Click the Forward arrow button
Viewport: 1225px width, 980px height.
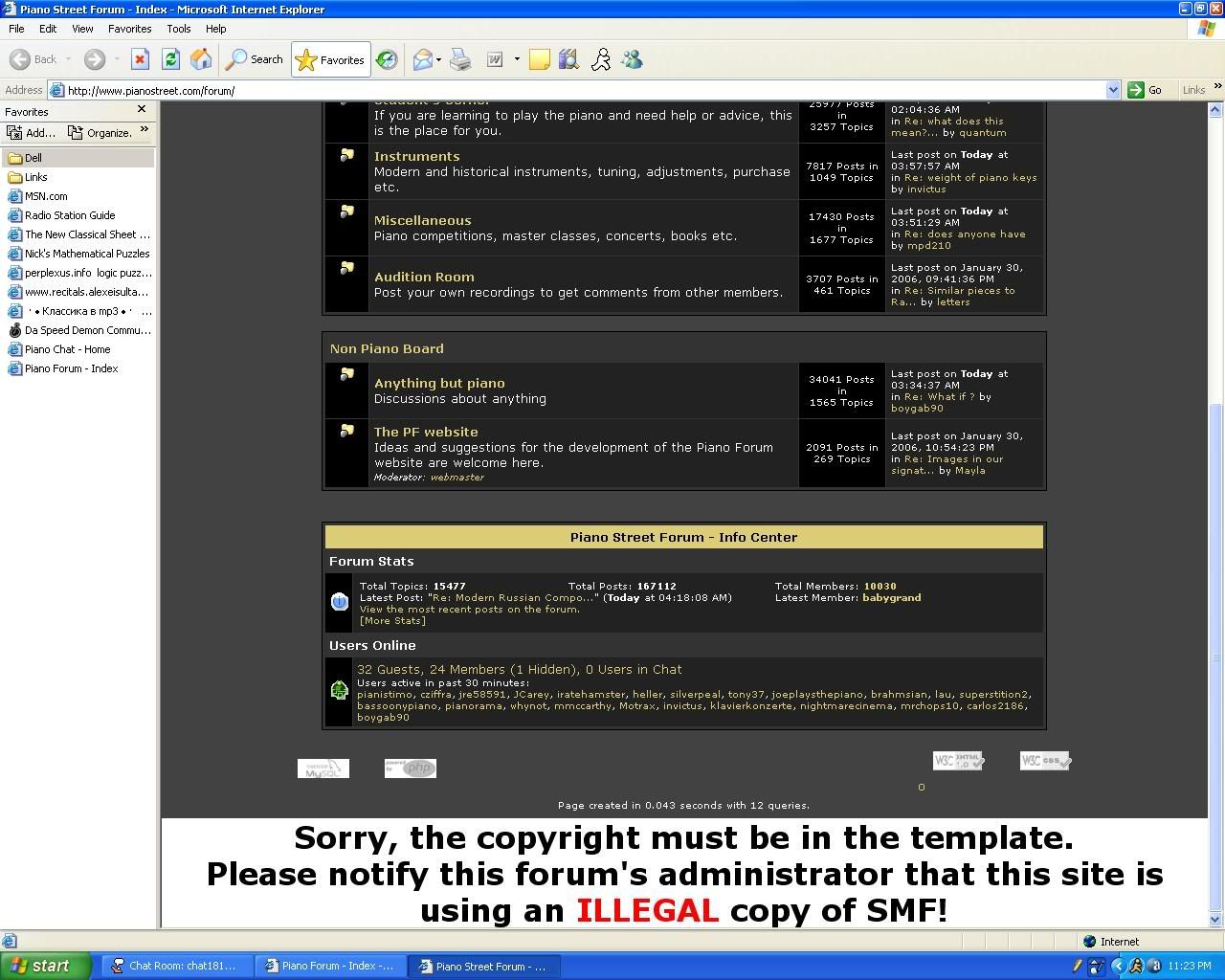point(94,59)
